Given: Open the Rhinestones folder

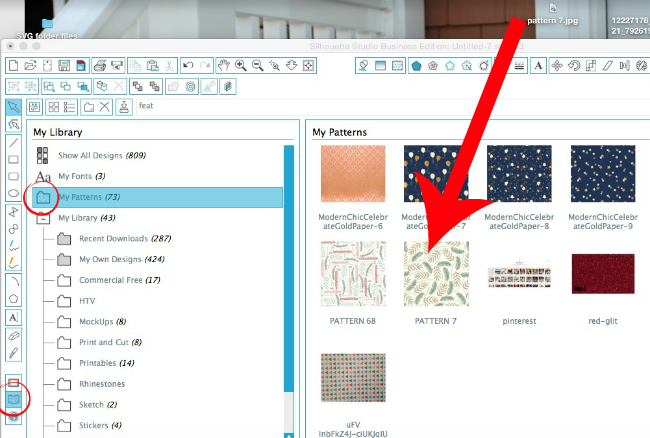Looking at the screenshot, I should [x=102, y=384].
